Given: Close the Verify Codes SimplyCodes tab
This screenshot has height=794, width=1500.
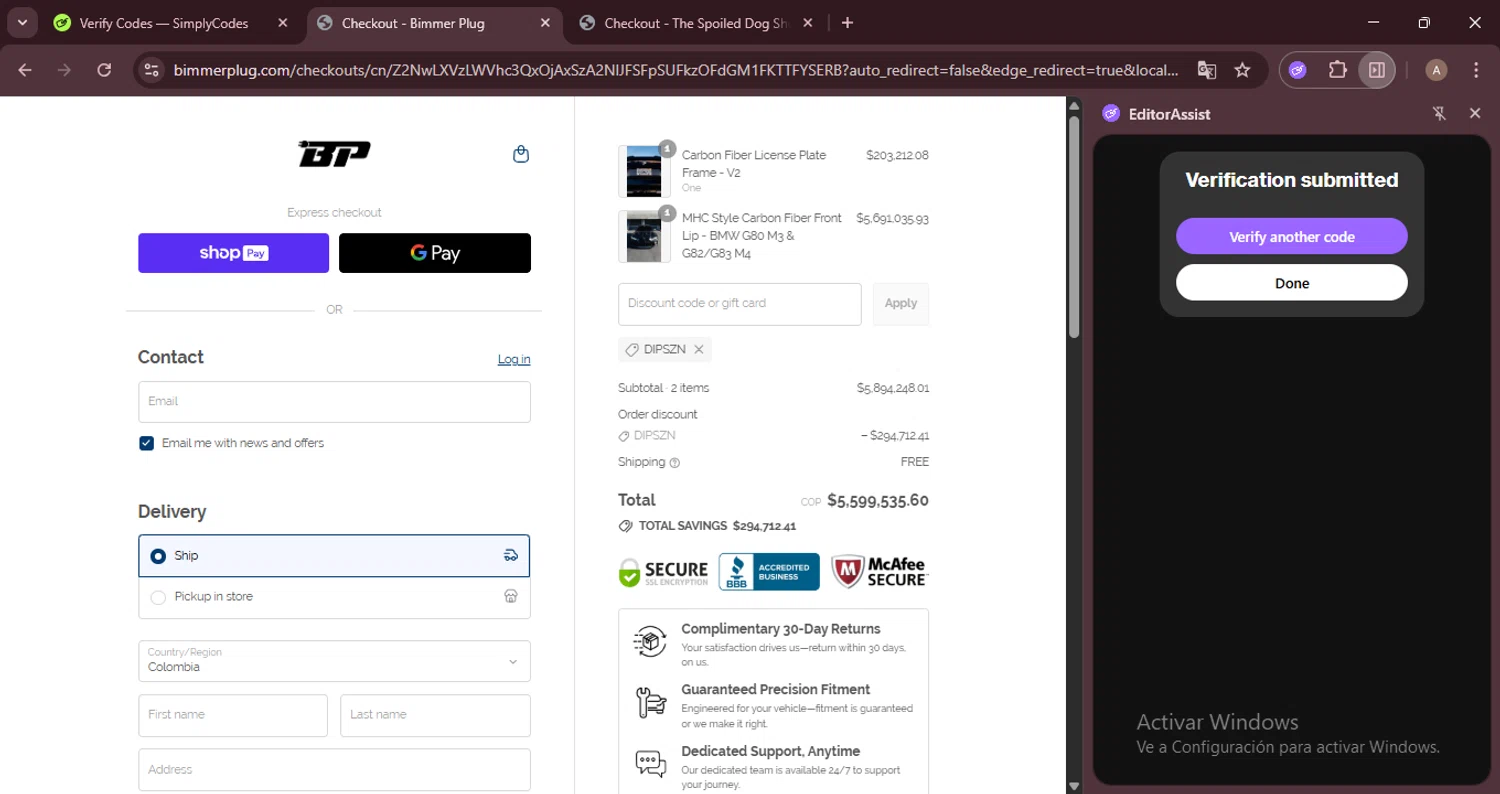Looking at the screenshot, I should 282,23.
